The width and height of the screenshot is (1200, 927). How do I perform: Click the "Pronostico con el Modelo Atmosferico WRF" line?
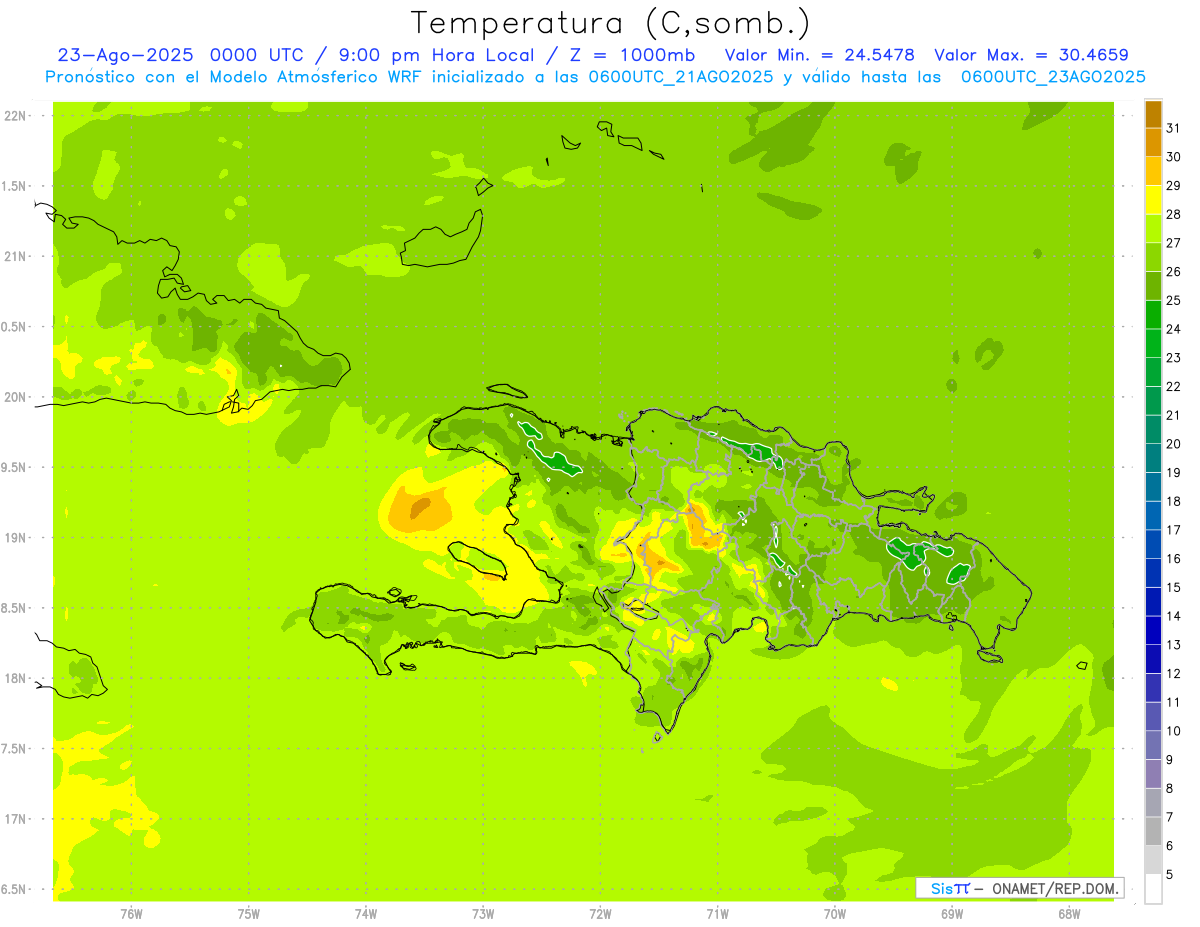(x=595, y=77)
